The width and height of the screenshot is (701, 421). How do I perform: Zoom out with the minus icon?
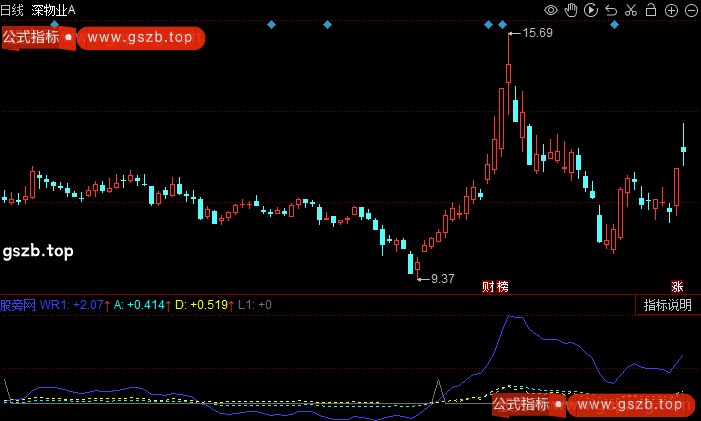tap(690, 10)
